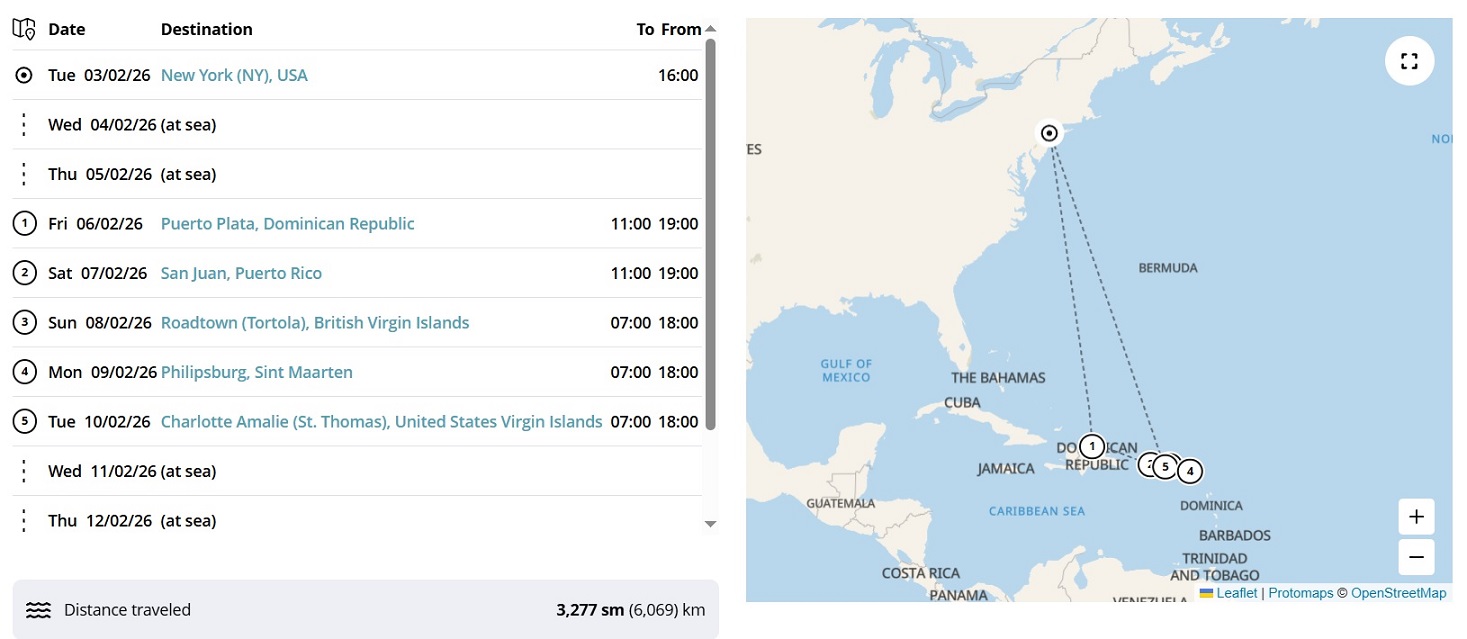Open New York (NY), USA destination link
The image size is (1467, 639).
234,75
